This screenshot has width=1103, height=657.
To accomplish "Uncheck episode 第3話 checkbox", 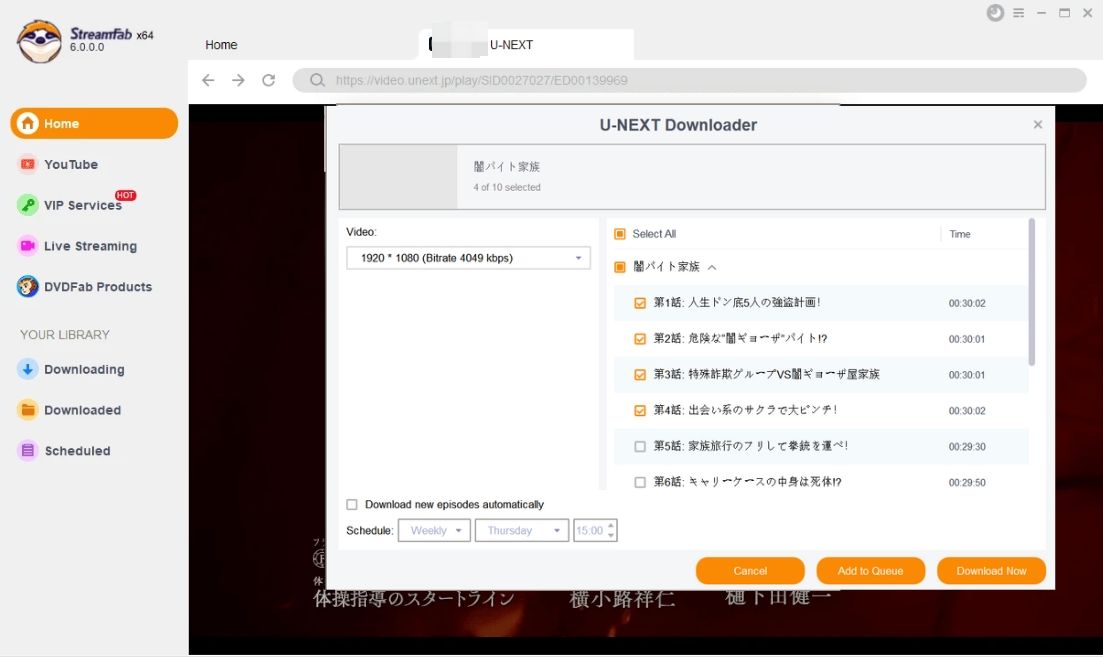I will [x=640, y=374].
